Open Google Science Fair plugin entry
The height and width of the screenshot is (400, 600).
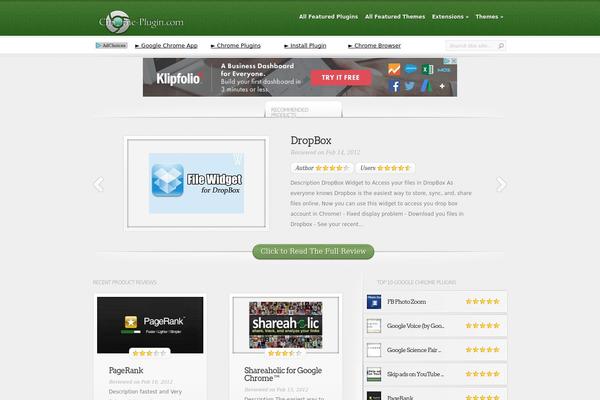pyautogui.click(x=414, y=350)
